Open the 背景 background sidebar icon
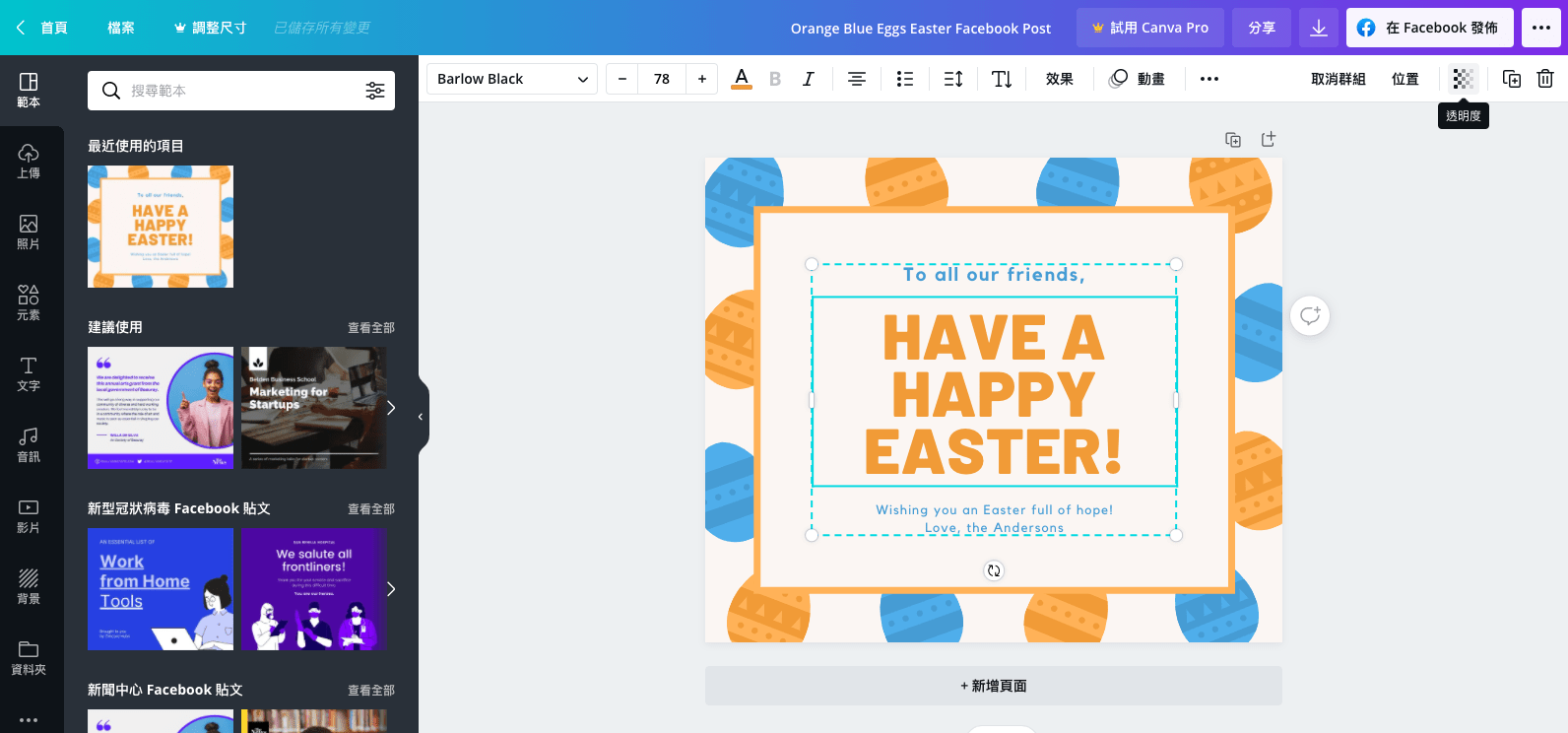The width and height of the screenshot is (1568, 733). [29, 587]
